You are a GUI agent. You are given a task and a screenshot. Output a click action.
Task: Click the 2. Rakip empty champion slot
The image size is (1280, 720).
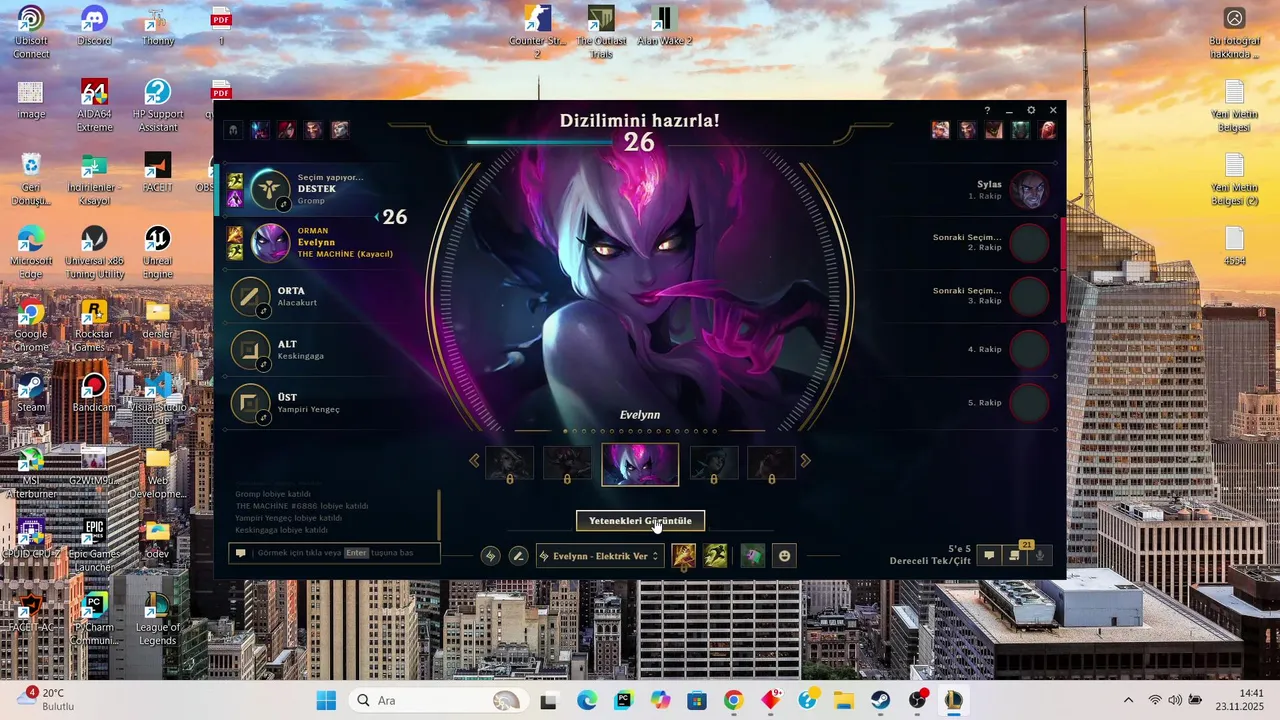(1029, 243)
